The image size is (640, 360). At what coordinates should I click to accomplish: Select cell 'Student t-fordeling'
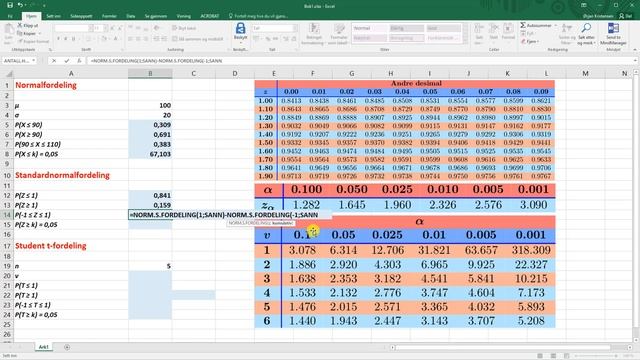tap(71, 246)
